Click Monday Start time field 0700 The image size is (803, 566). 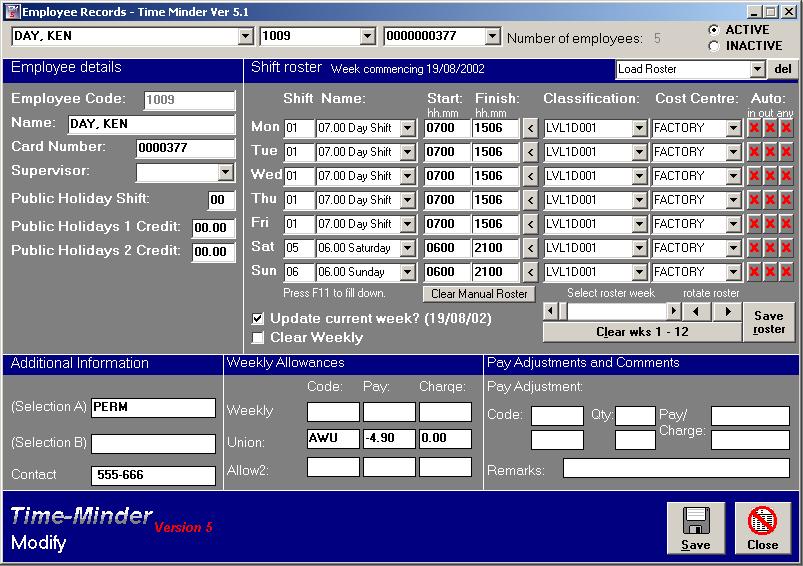coord(447,128)
